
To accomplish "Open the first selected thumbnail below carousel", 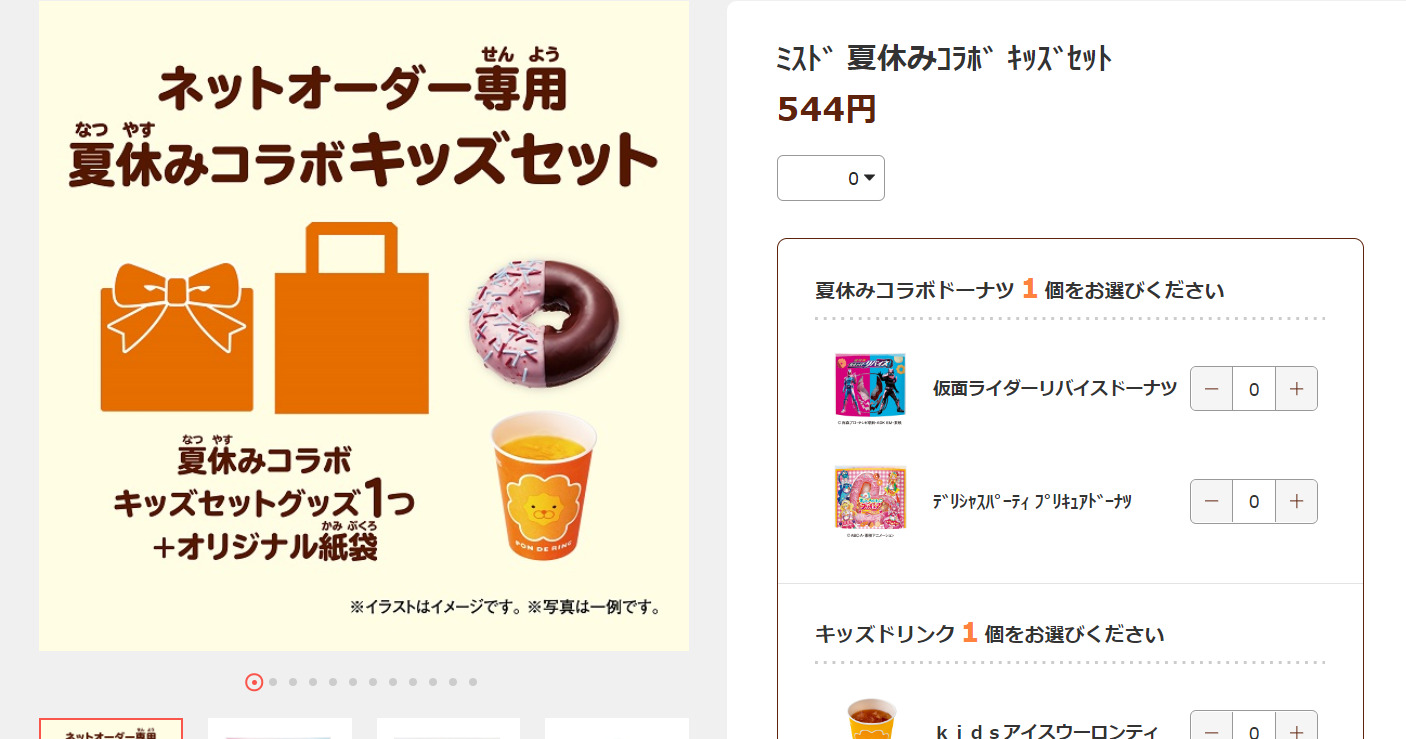I will (111, 728).
